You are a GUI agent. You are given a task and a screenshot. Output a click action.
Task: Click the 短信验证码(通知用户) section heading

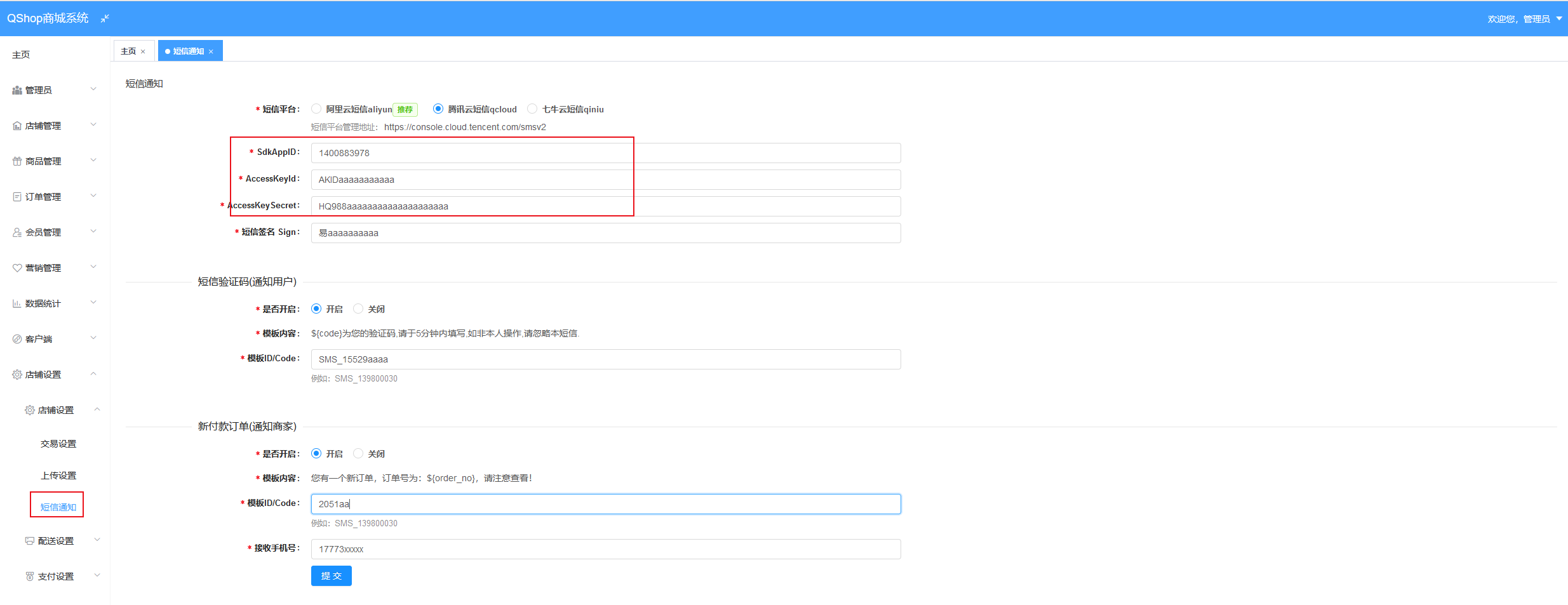247,282
